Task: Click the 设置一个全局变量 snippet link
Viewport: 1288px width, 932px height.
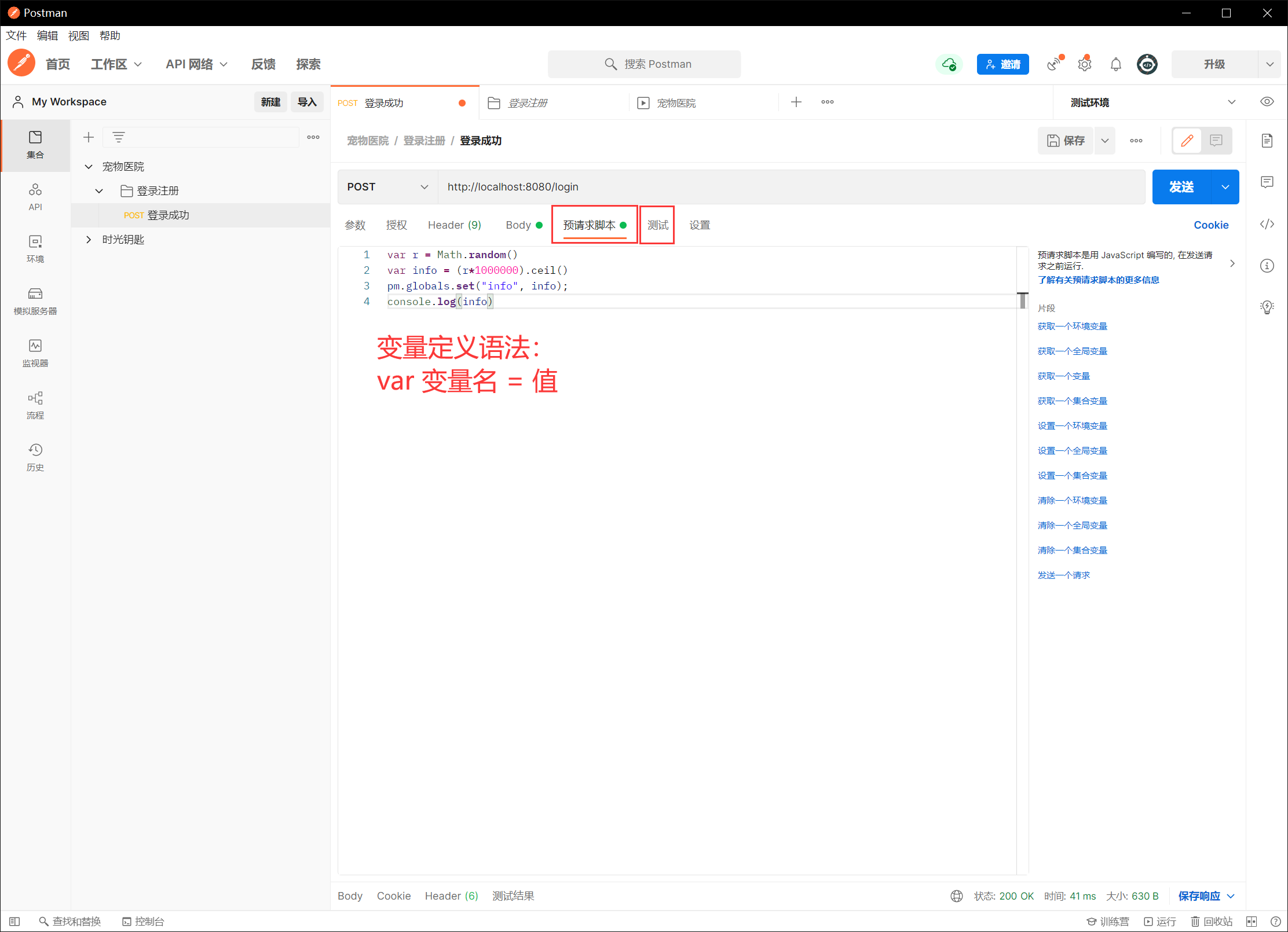Action: (1072, 450)
